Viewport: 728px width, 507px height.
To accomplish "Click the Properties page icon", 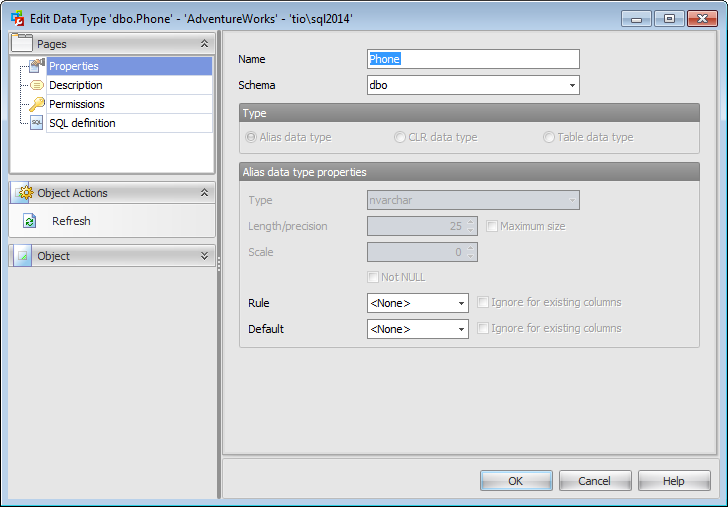I will tap(37, 67).
